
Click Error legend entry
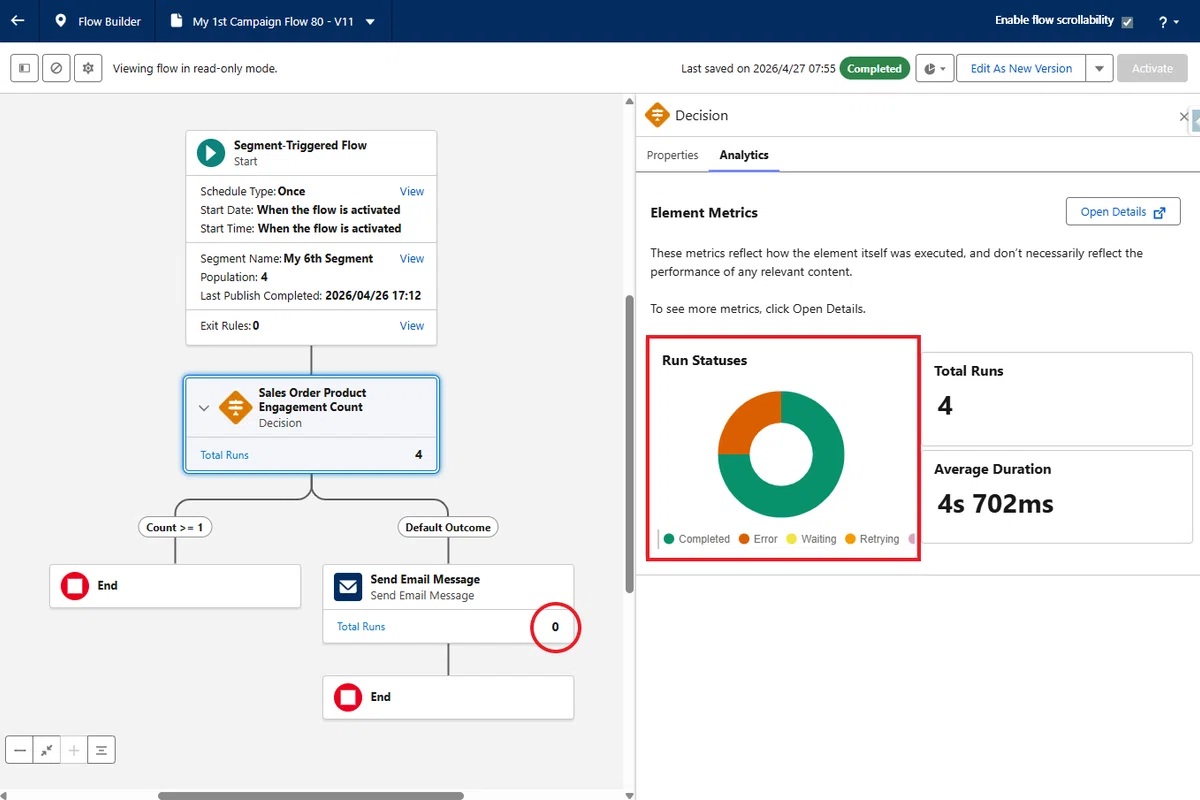pos(758,539)
